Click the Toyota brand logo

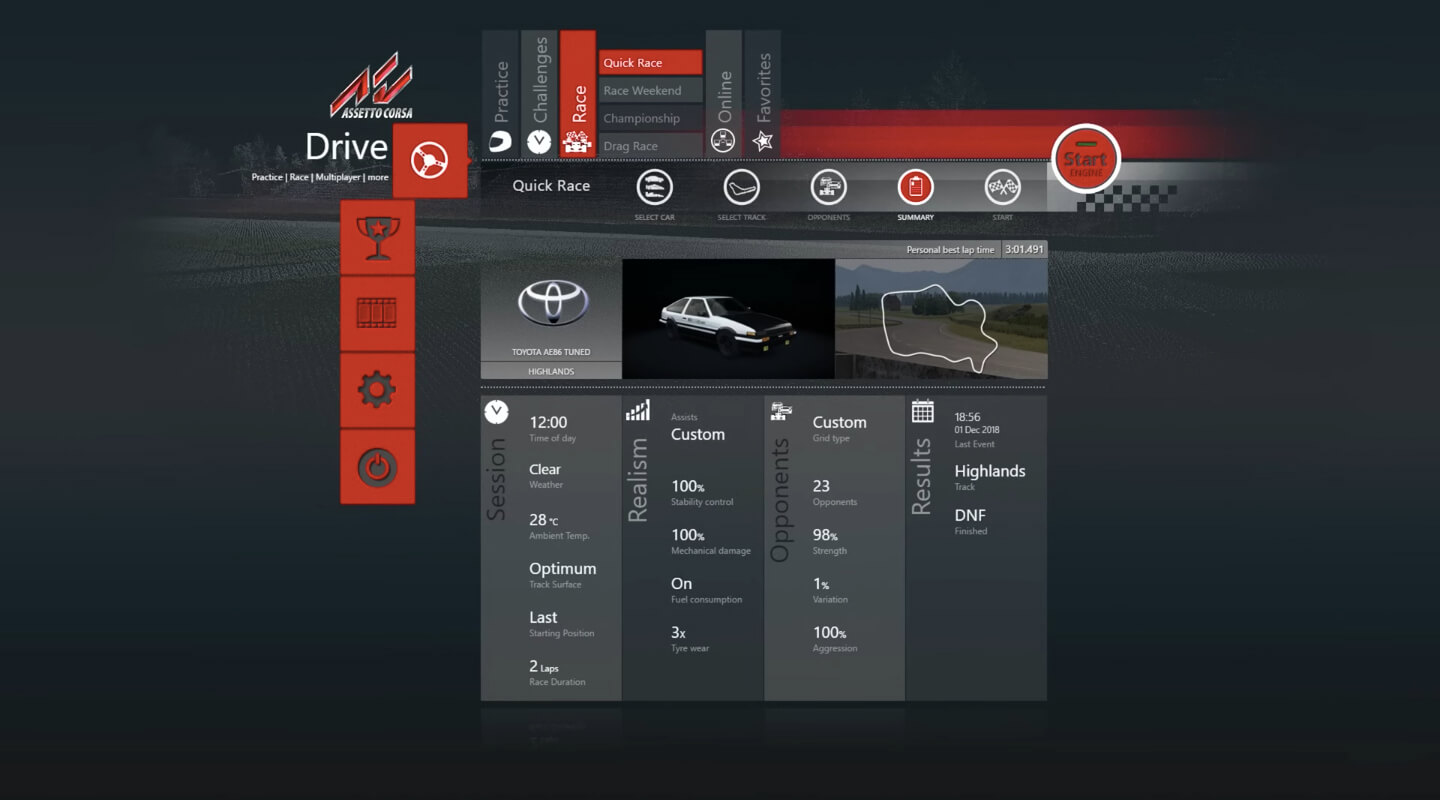click(552, 302)
